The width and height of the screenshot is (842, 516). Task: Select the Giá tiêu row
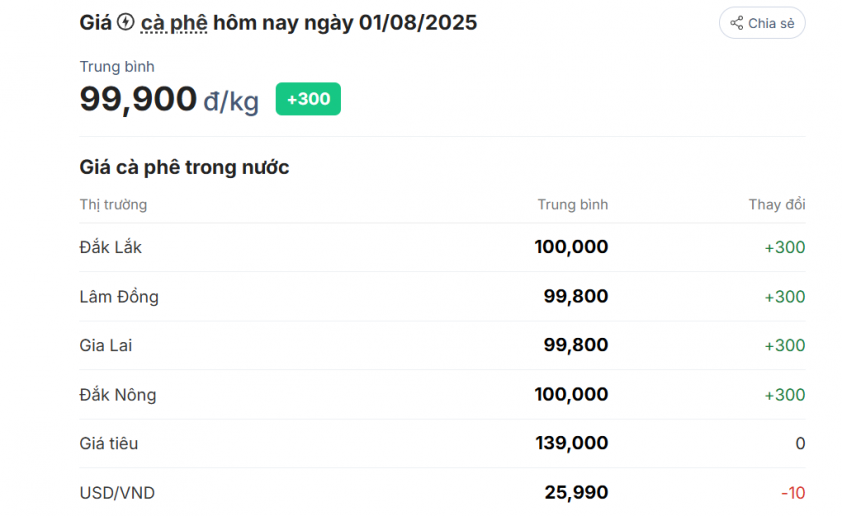coord(442,444)
